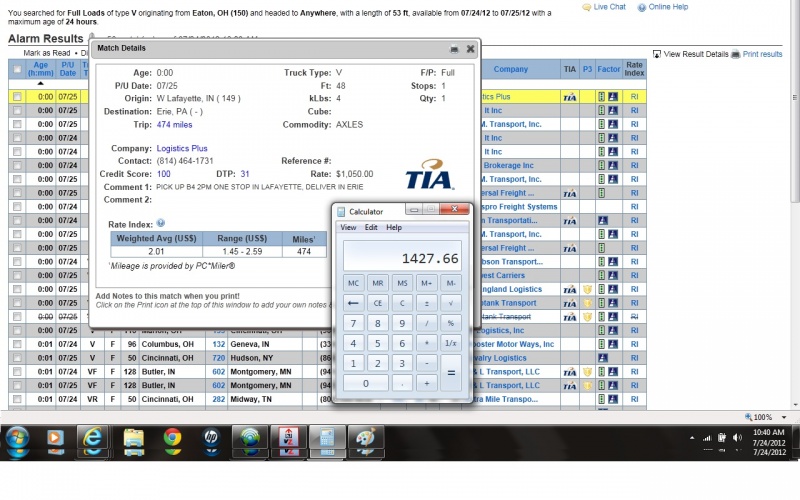Check the Cincinnati to Midway, TN row checkbox

17,399
